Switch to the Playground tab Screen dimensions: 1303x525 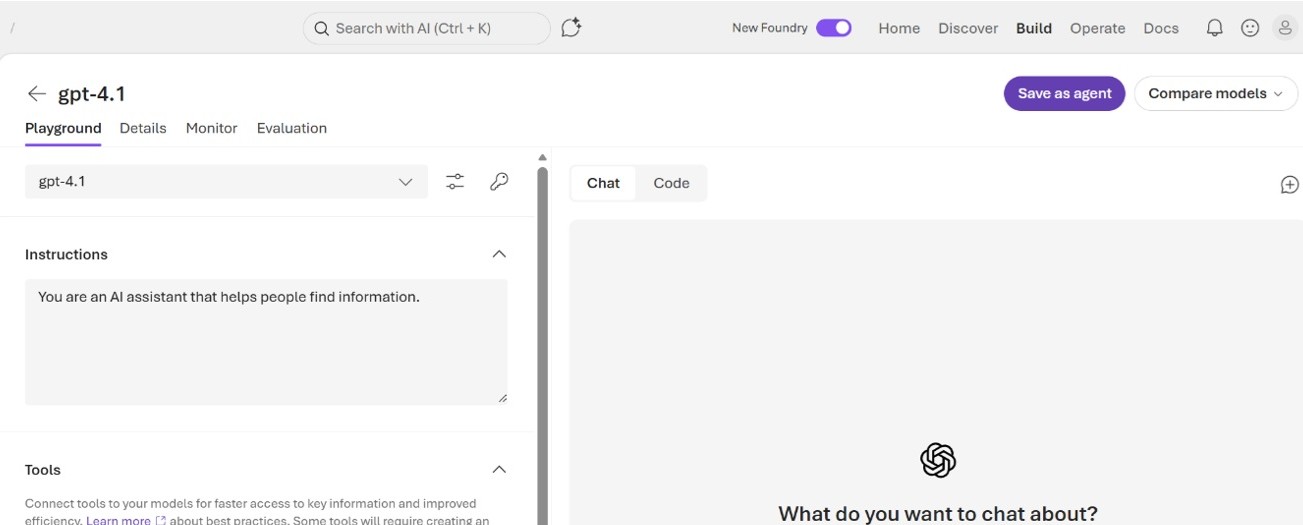(63, 128)
